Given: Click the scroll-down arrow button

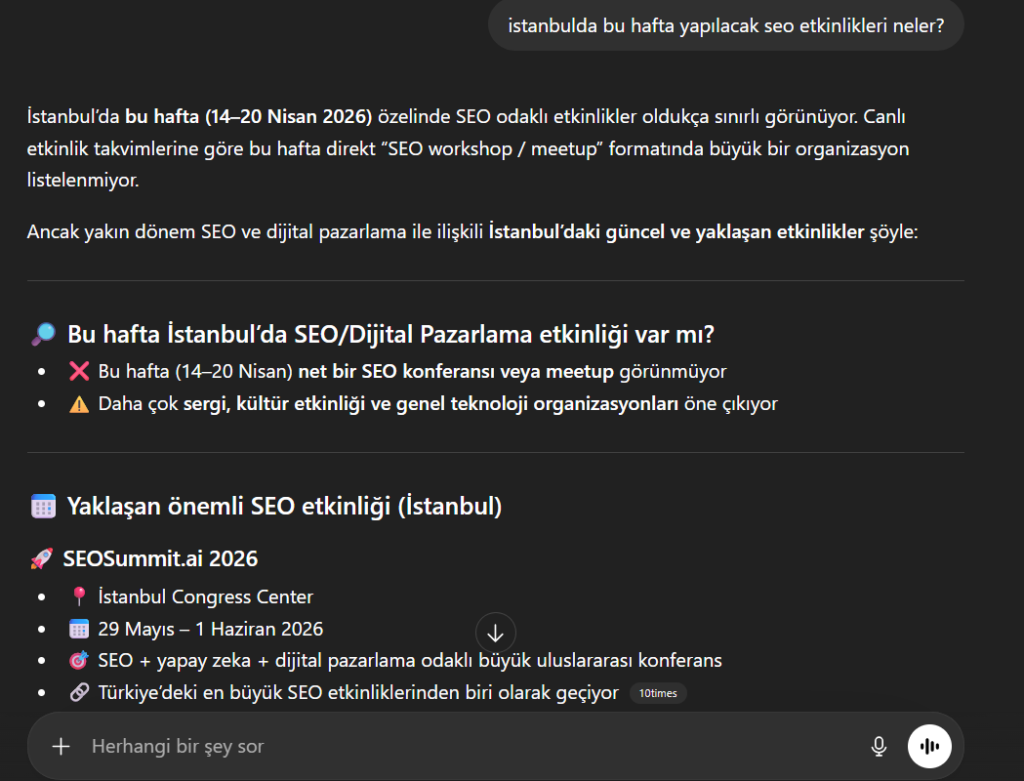Looking at the screenshot, I should coord(495,632).
